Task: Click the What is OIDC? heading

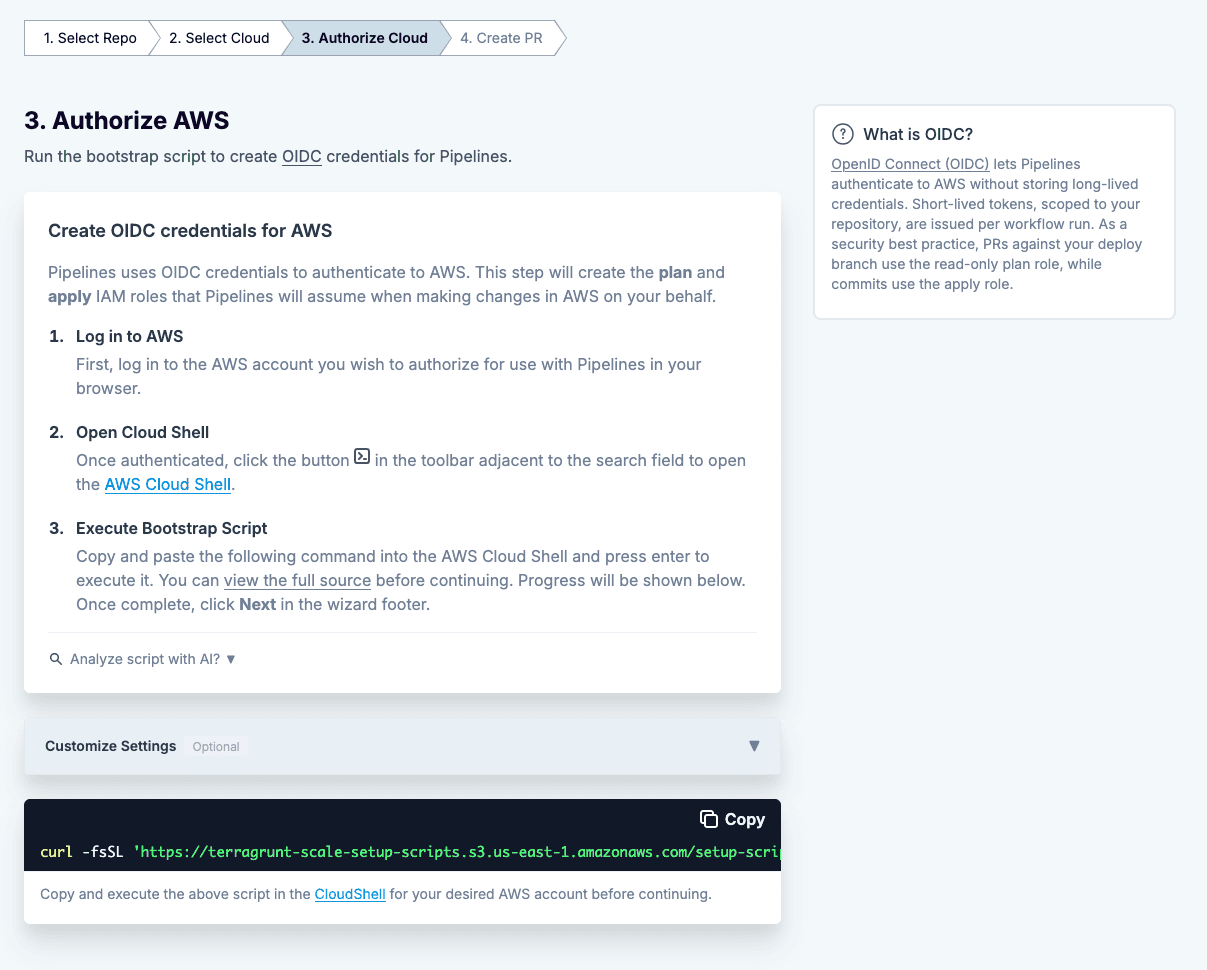Action: tap(918, 134)
